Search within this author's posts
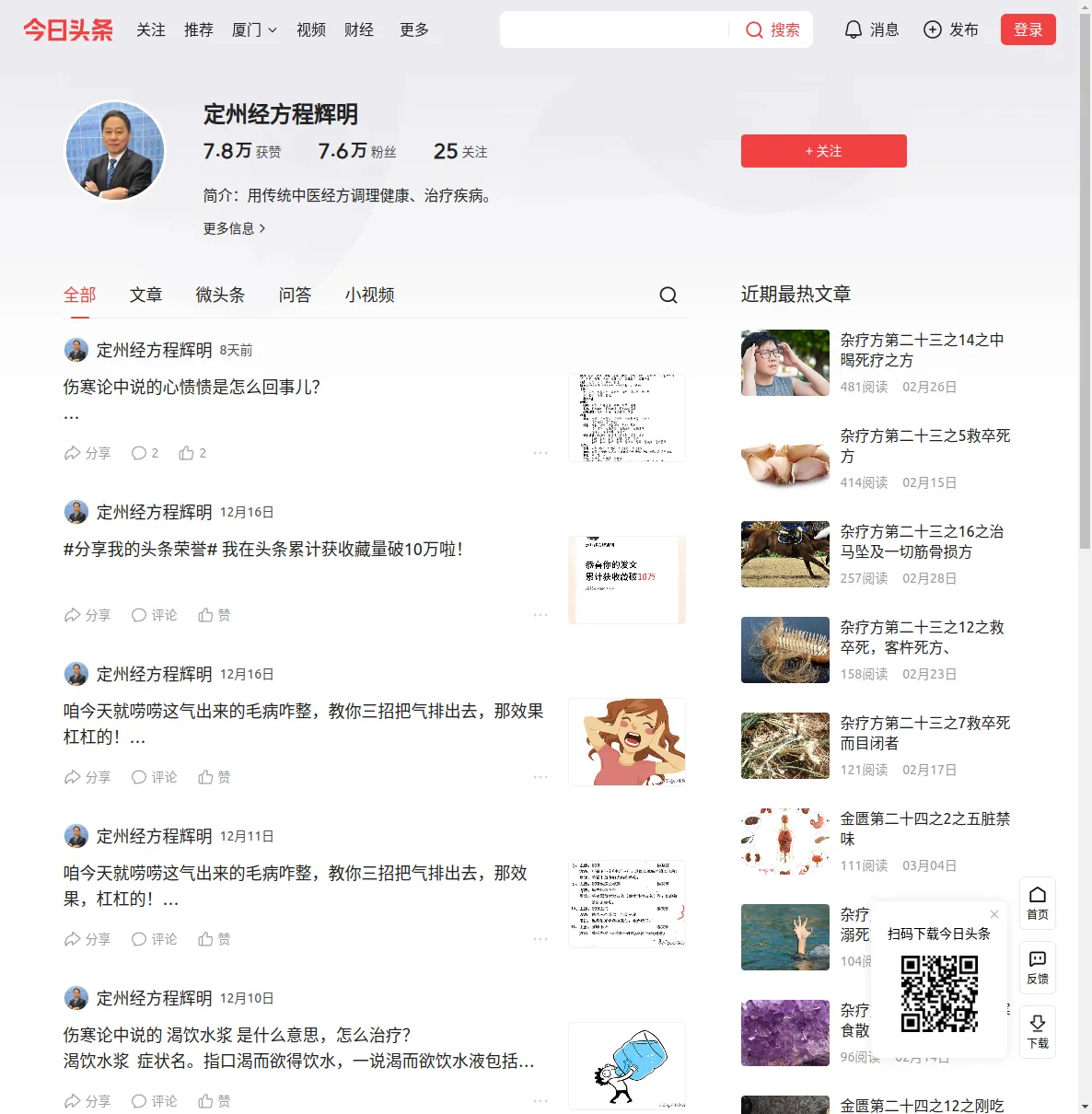1092x1114 pixels. [668, 295]
